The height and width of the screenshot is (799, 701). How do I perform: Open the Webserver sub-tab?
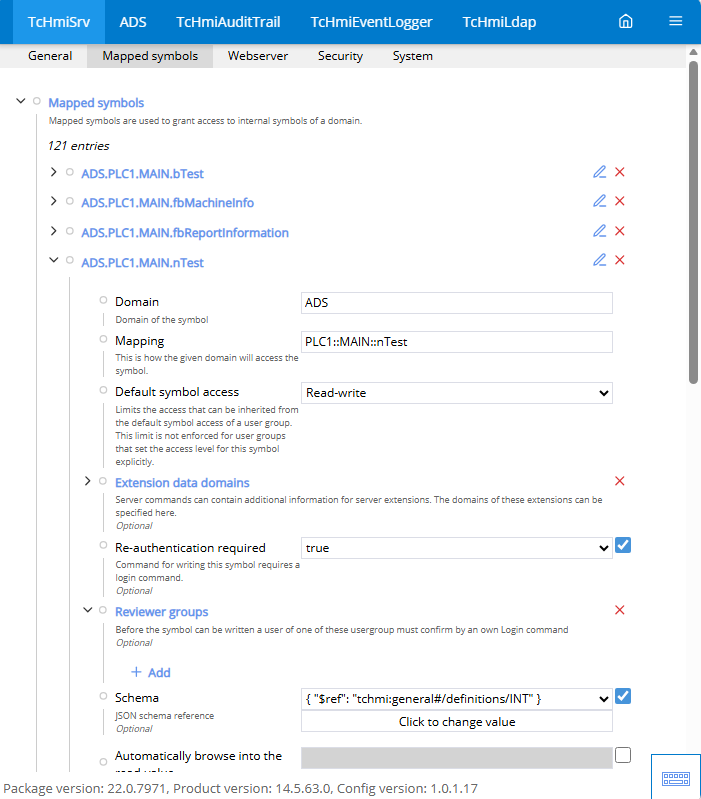258,56
